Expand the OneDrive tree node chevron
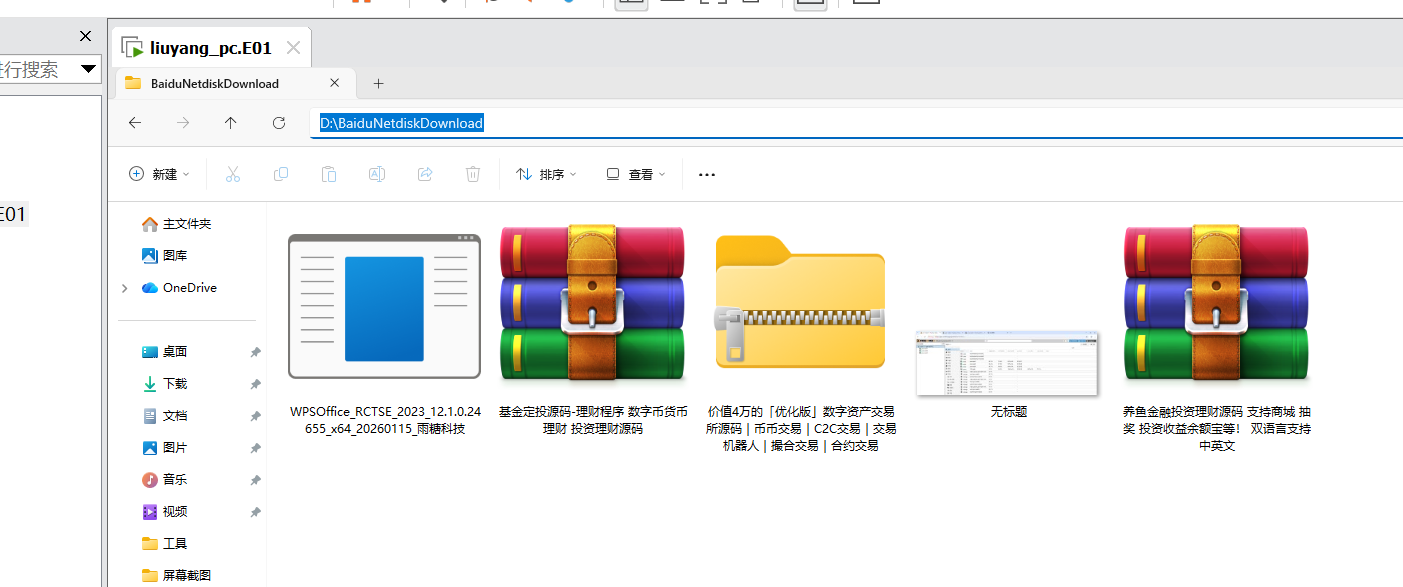Viewport: 1403px width, 587px height. pyautogui.click(x=125, y=288)
